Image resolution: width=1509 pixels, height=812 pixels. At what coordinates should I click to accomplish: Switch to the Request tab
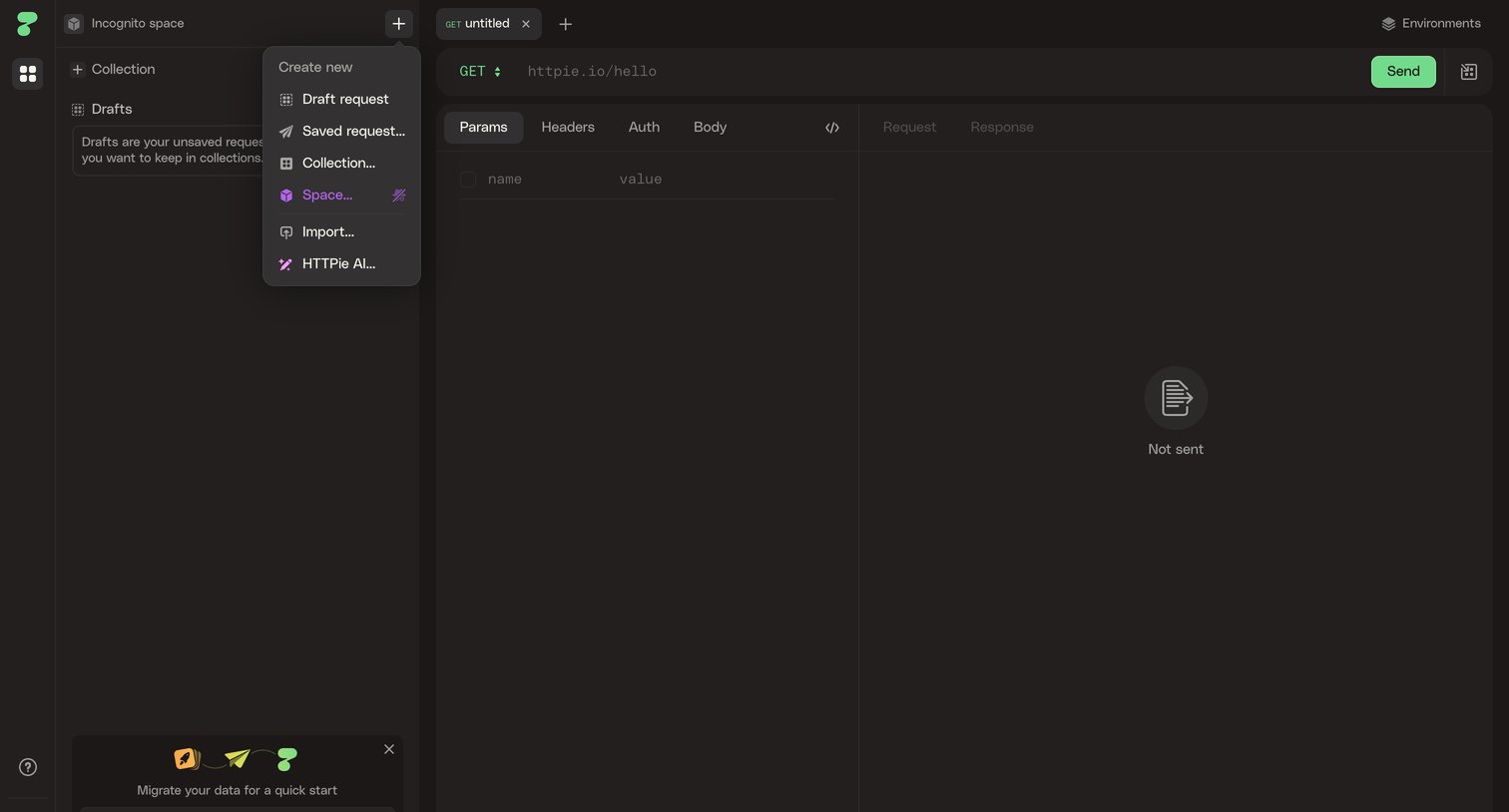(x=909, y=128)
